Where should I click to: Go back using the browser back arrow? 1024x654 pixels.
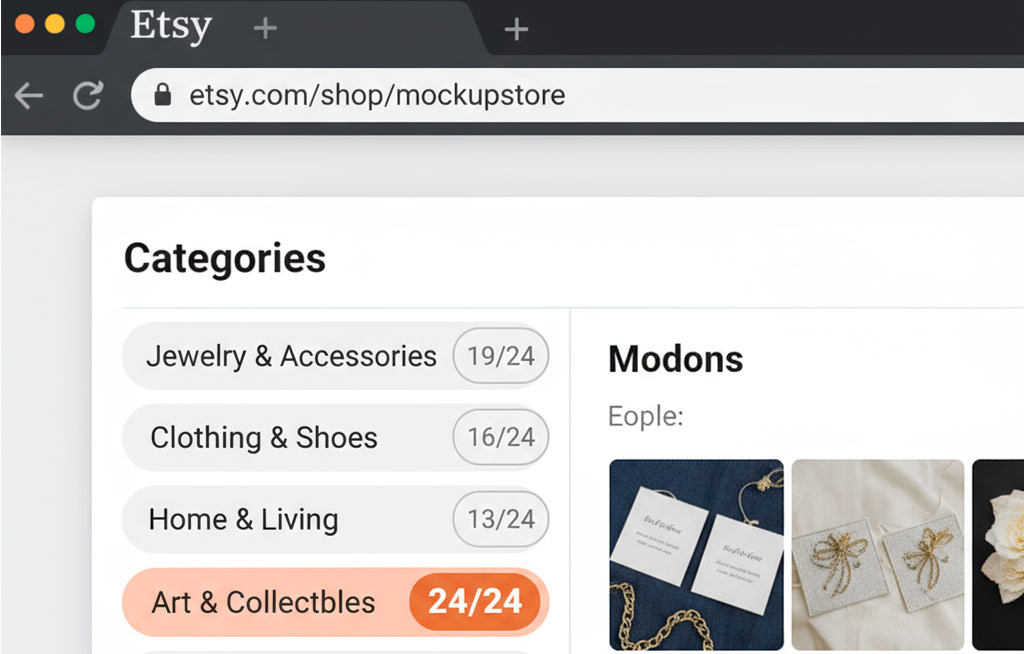pyautogui.click(x=29, y=96)
